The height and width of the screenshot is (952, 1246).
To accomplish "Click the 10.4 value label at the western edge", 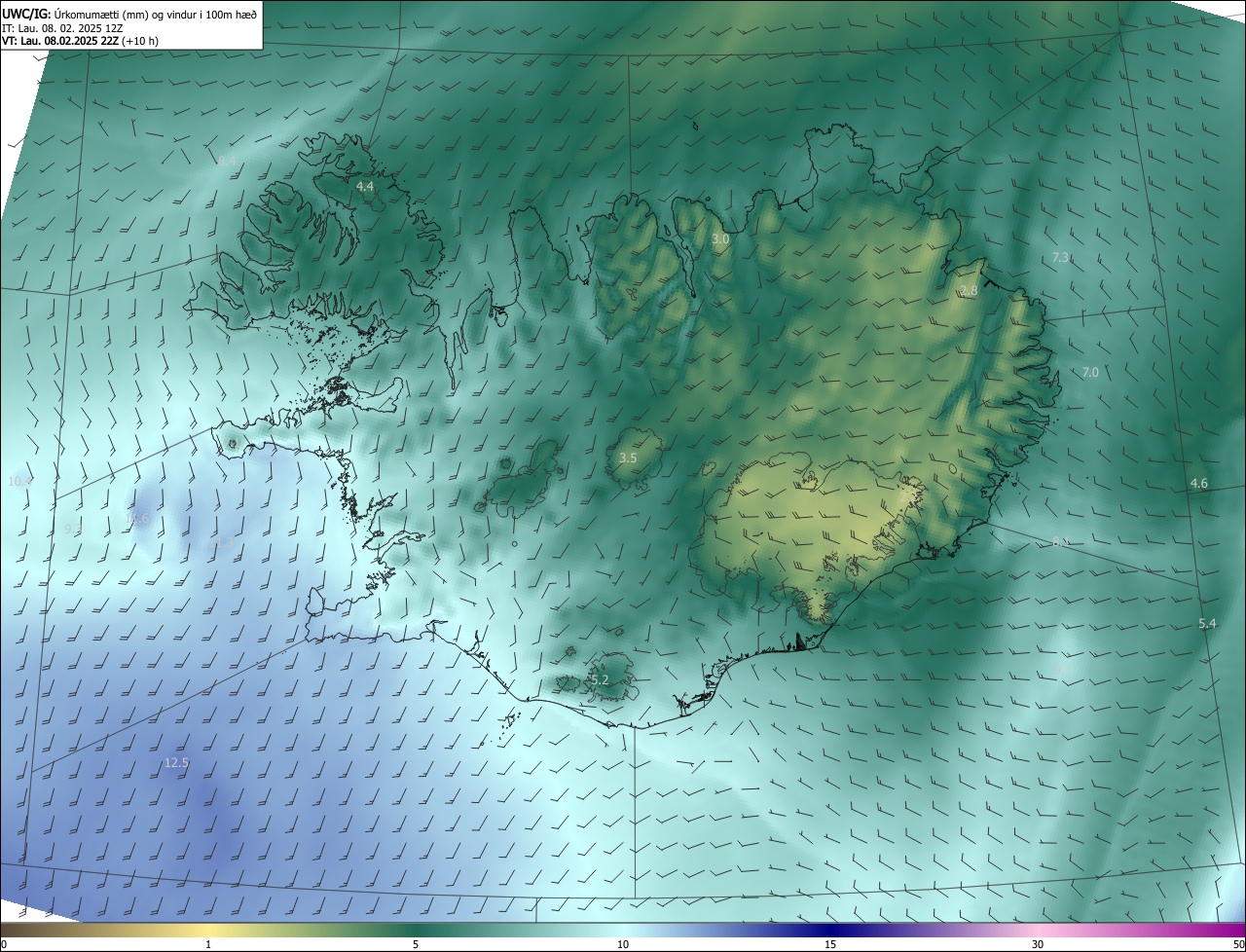I will (x=19, y=481).
